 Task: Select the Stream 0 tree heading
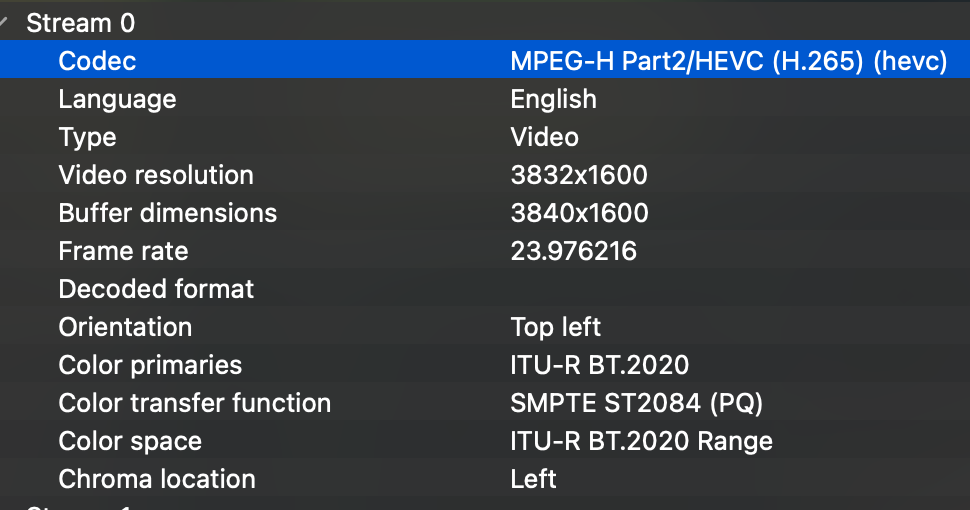[x=80, y=23]
